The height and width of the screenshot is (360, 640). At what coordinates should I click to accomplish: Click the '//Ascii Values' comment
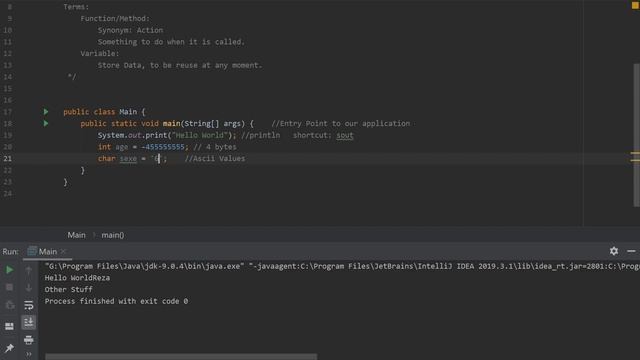(x=215, y=158)
